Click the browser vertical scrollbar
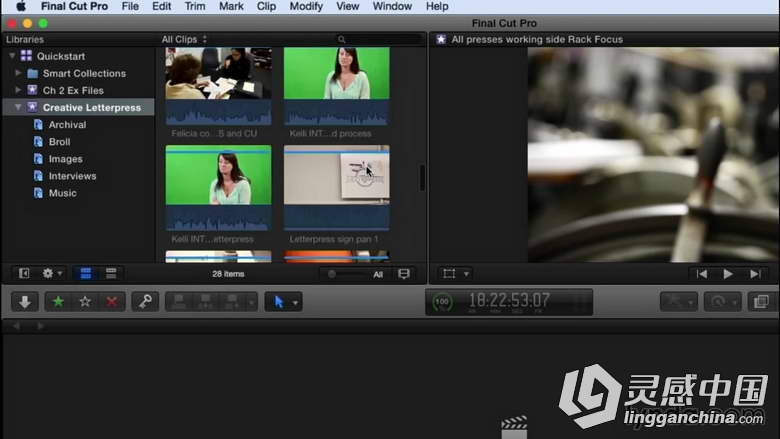The width and height of the screenshot is (780, 439). (x=422, y=178)
